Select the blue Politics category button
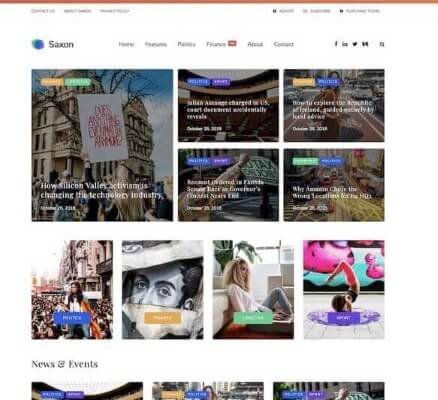 point(72,318)
